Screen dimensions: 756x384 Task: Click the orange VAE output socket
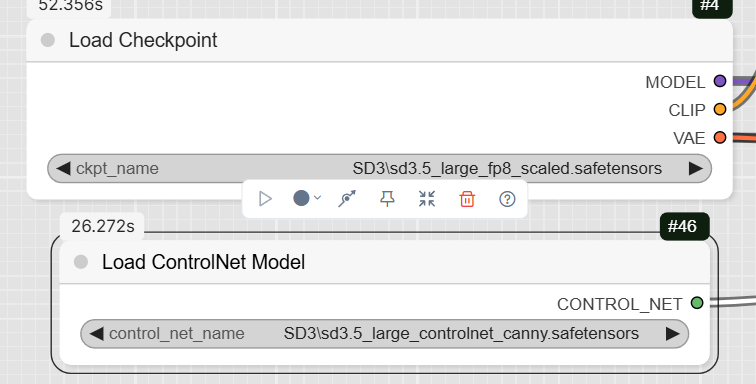(x=720, y=137)
